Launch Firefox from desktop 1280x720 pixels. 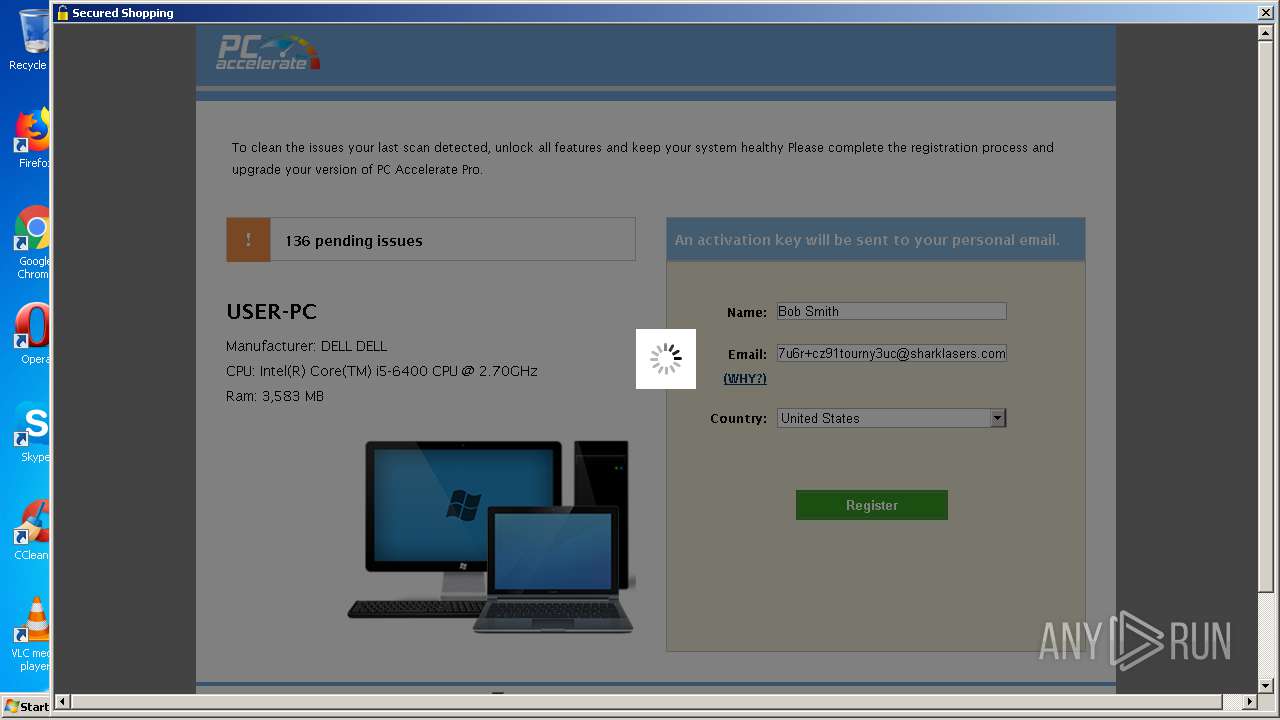30,138
